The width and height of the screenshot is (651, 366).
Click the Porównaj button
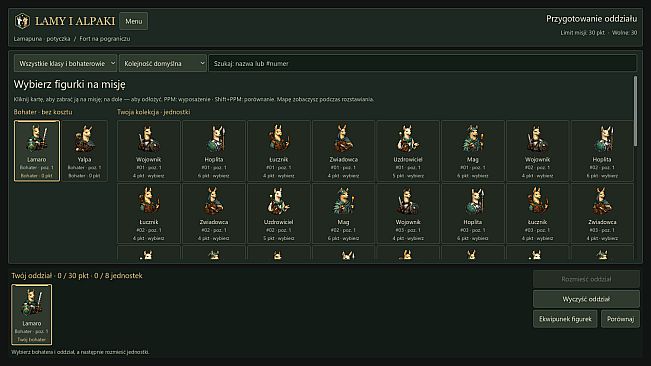tap(620, 319)
